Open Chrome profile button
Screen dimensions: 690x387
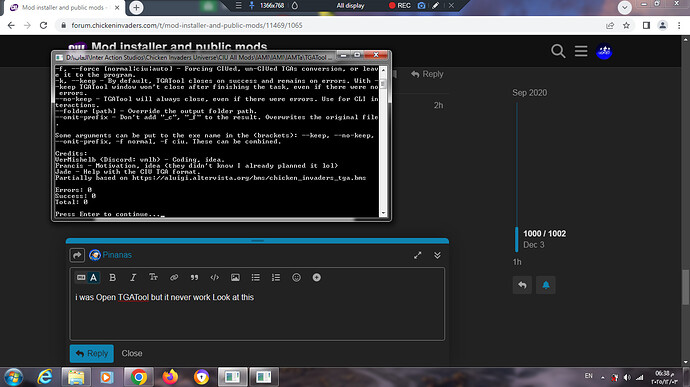[x=663, y=26]
